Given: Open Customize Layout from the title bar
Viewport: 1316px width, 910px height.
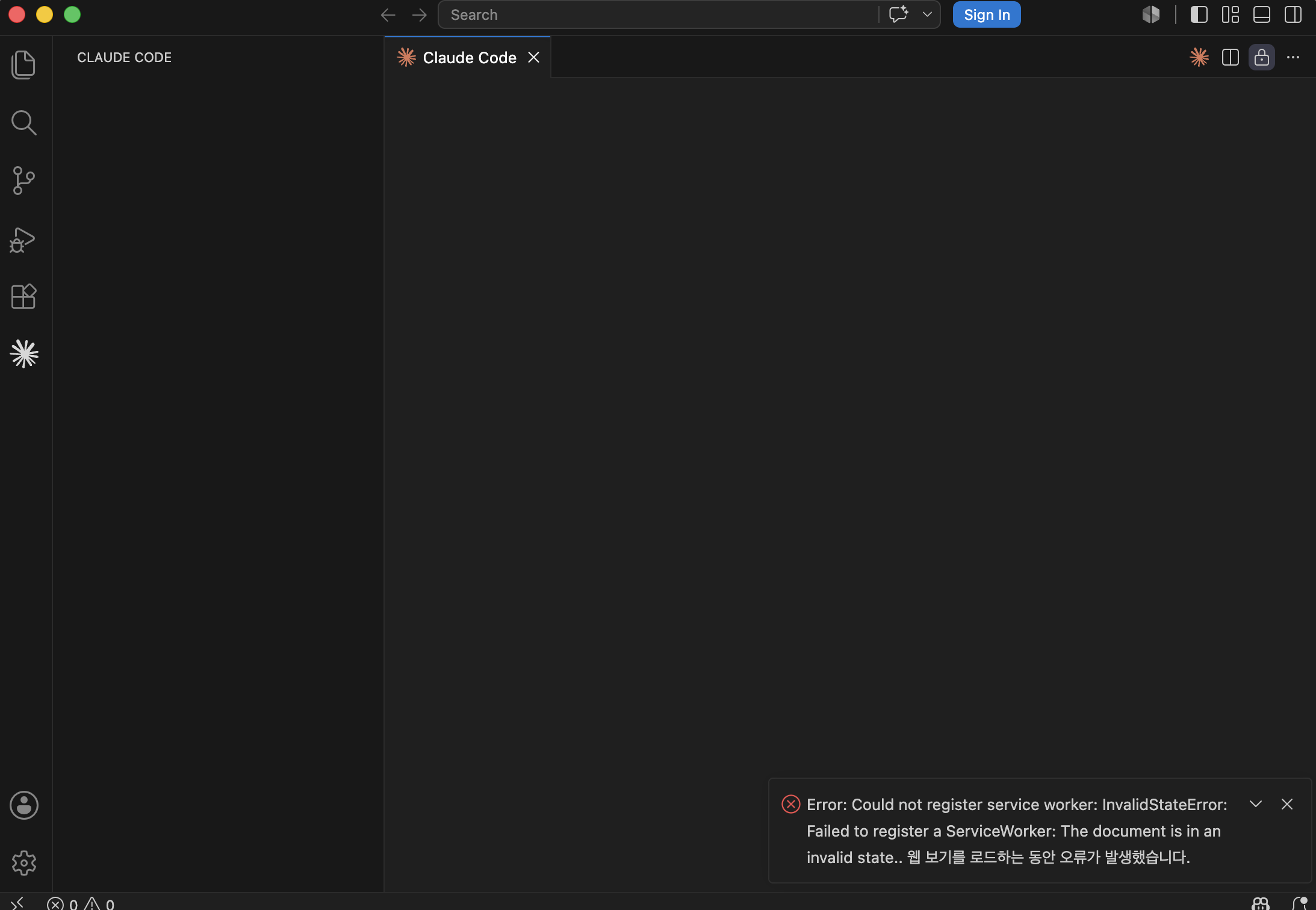Looking at the screenshot, I should [1231, 14].
